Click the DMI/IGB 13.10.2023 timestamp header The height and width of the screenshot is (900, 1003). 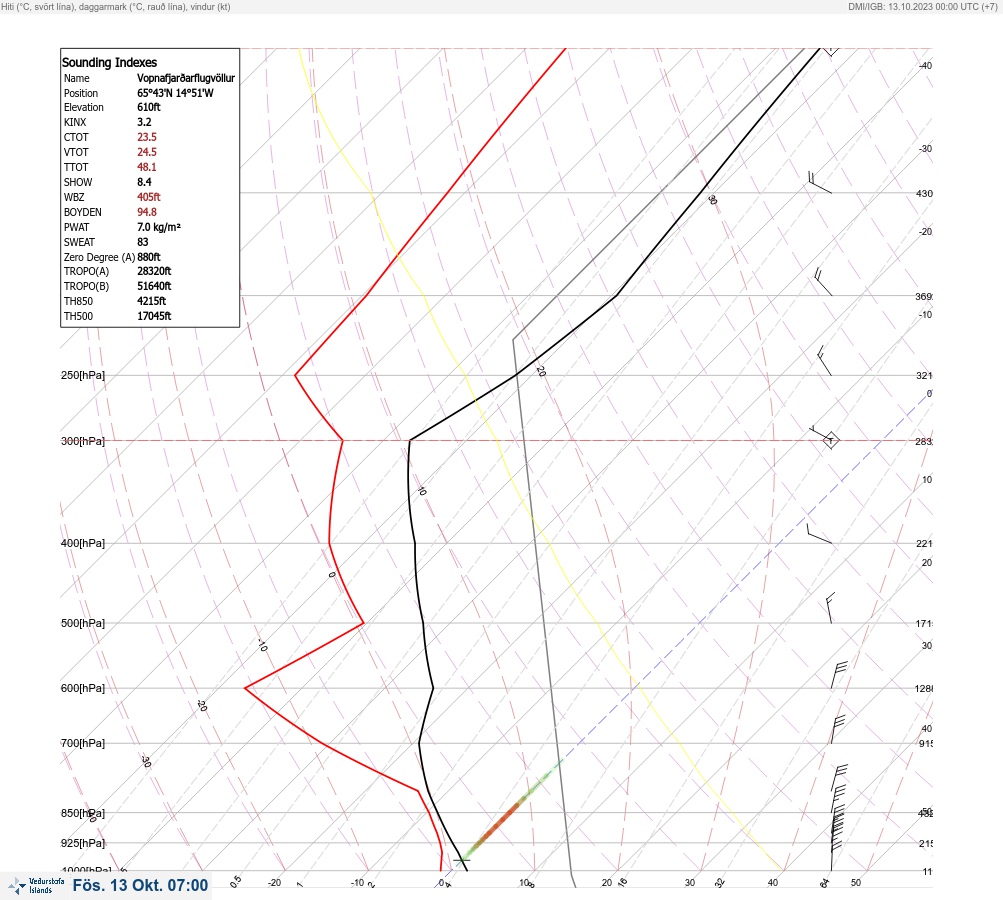[922, 6]
